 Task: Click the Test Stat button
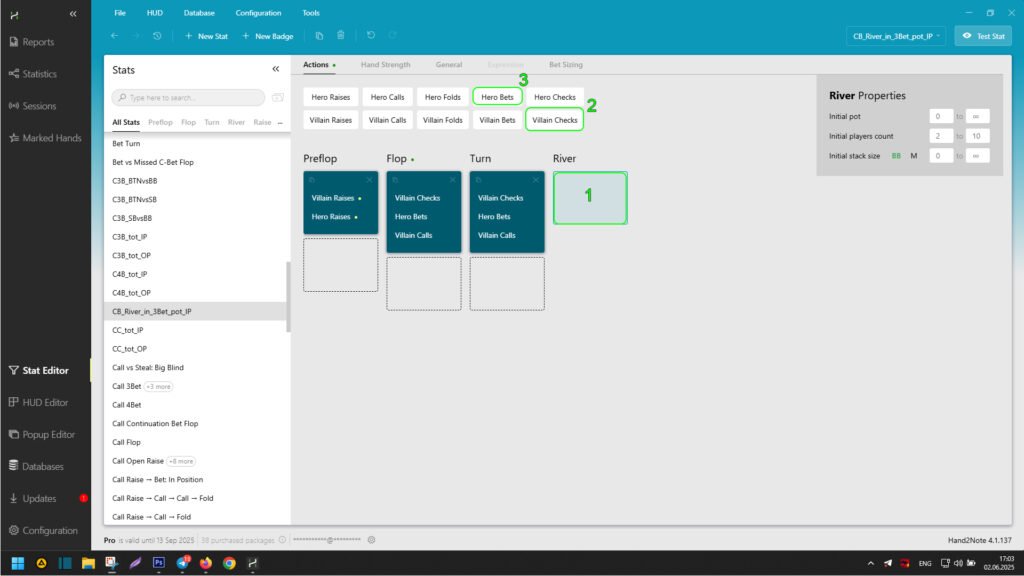pos(983,36)
